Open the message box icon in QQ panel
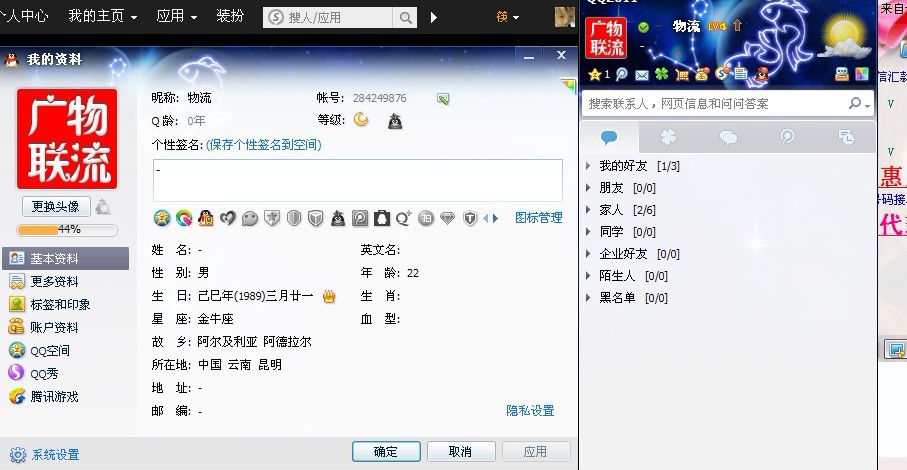 (x=842, y=74)
